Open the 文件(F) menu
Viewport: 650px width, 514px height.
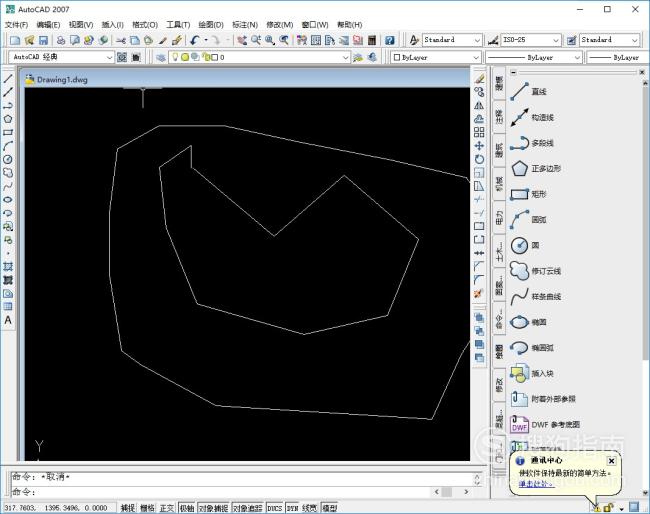point(17,25)
